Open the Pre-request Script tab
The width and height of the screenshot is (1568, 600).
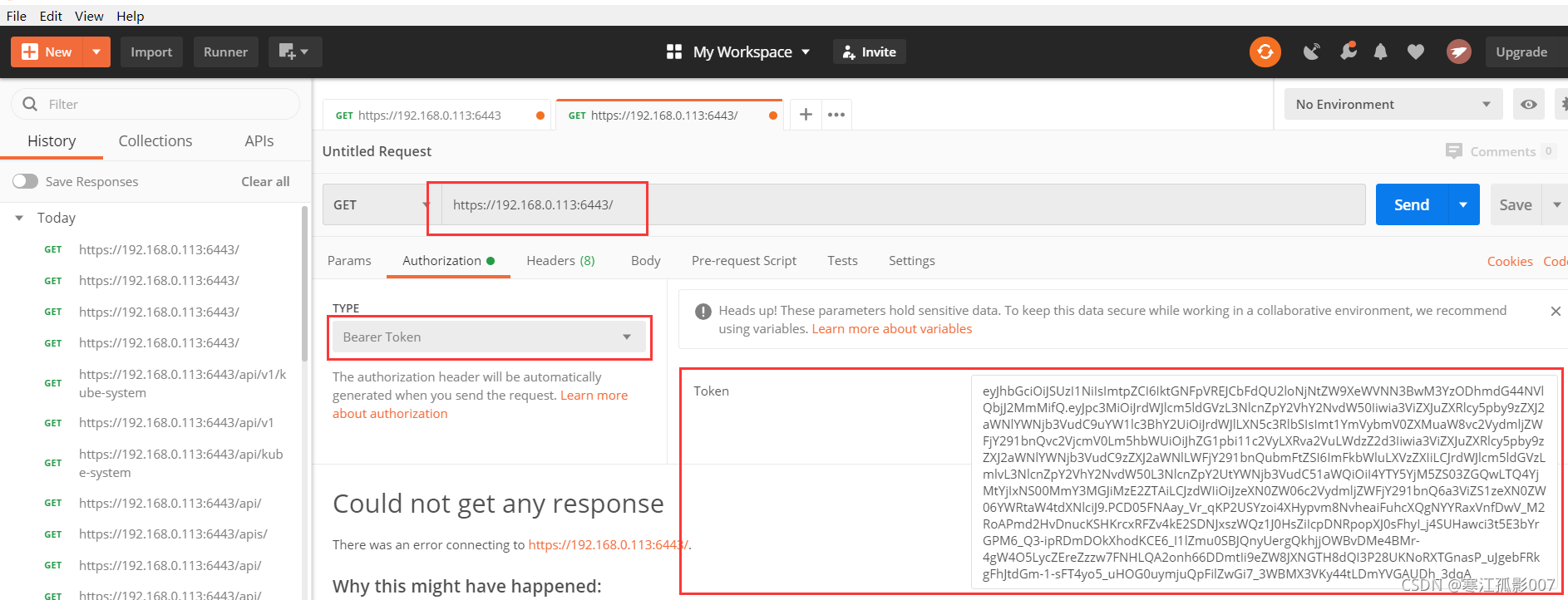744,261
